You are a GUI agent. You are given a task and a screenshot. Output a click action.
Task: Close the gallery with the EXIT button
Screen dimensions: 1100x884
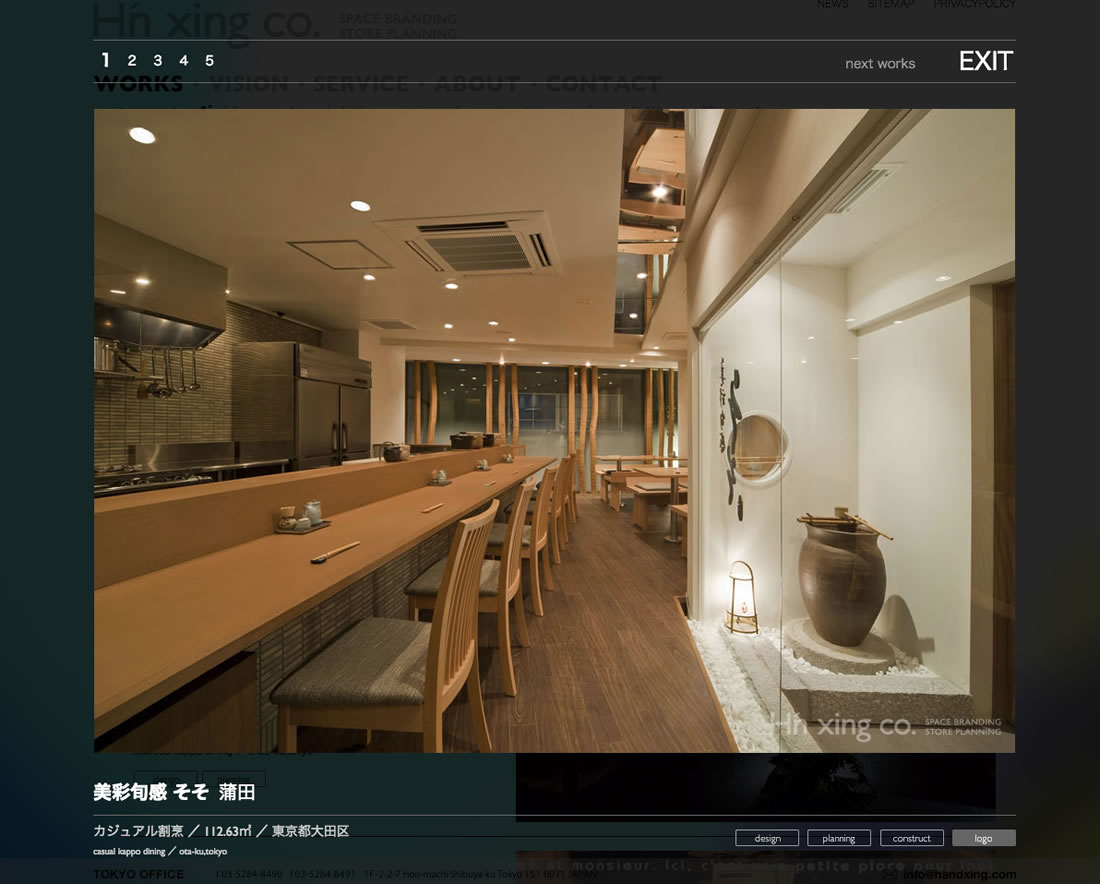[985, 62]
